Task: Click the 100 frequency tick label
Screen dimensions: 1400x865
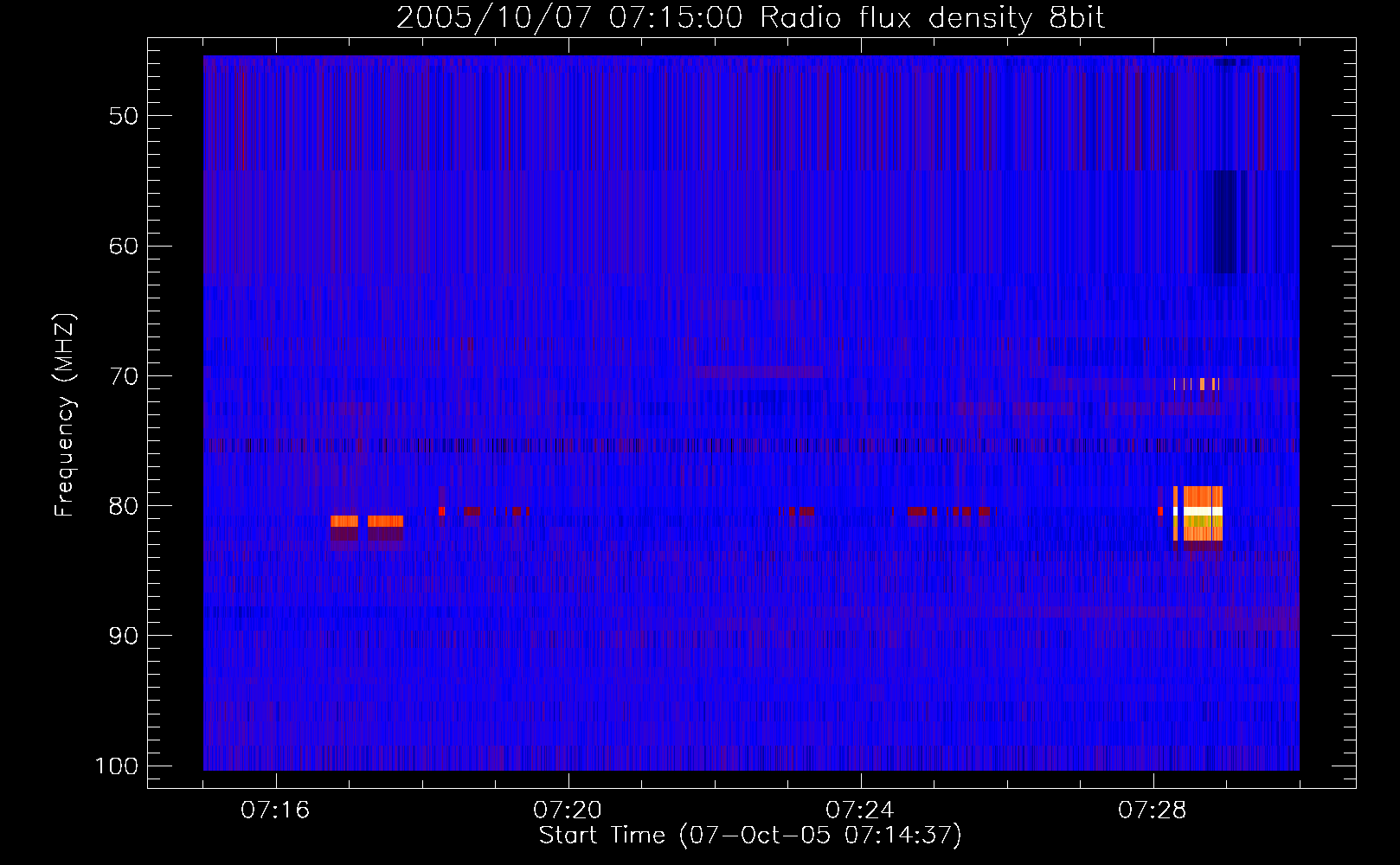Action: (x=117, y=766)
